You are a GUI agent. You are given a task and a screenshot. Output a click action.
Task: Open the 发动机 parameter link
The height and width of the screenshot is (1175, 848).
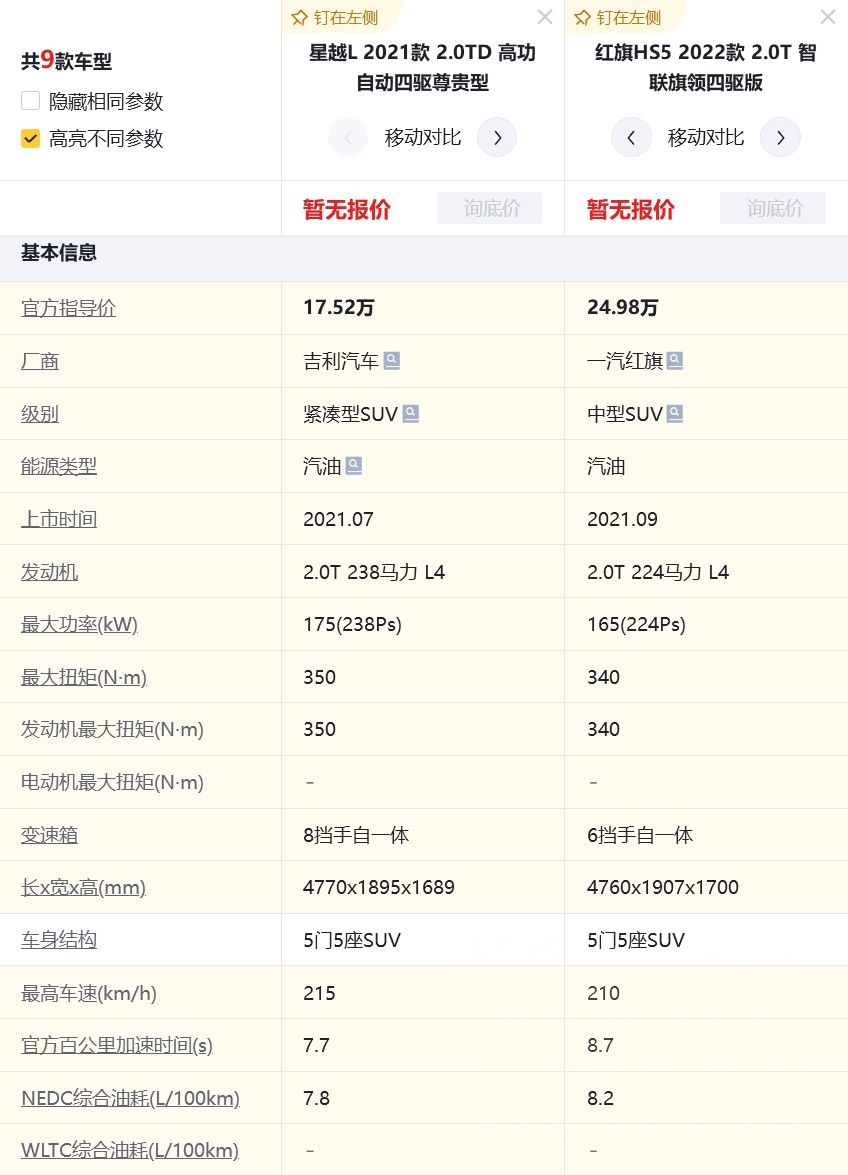point(50,573)
